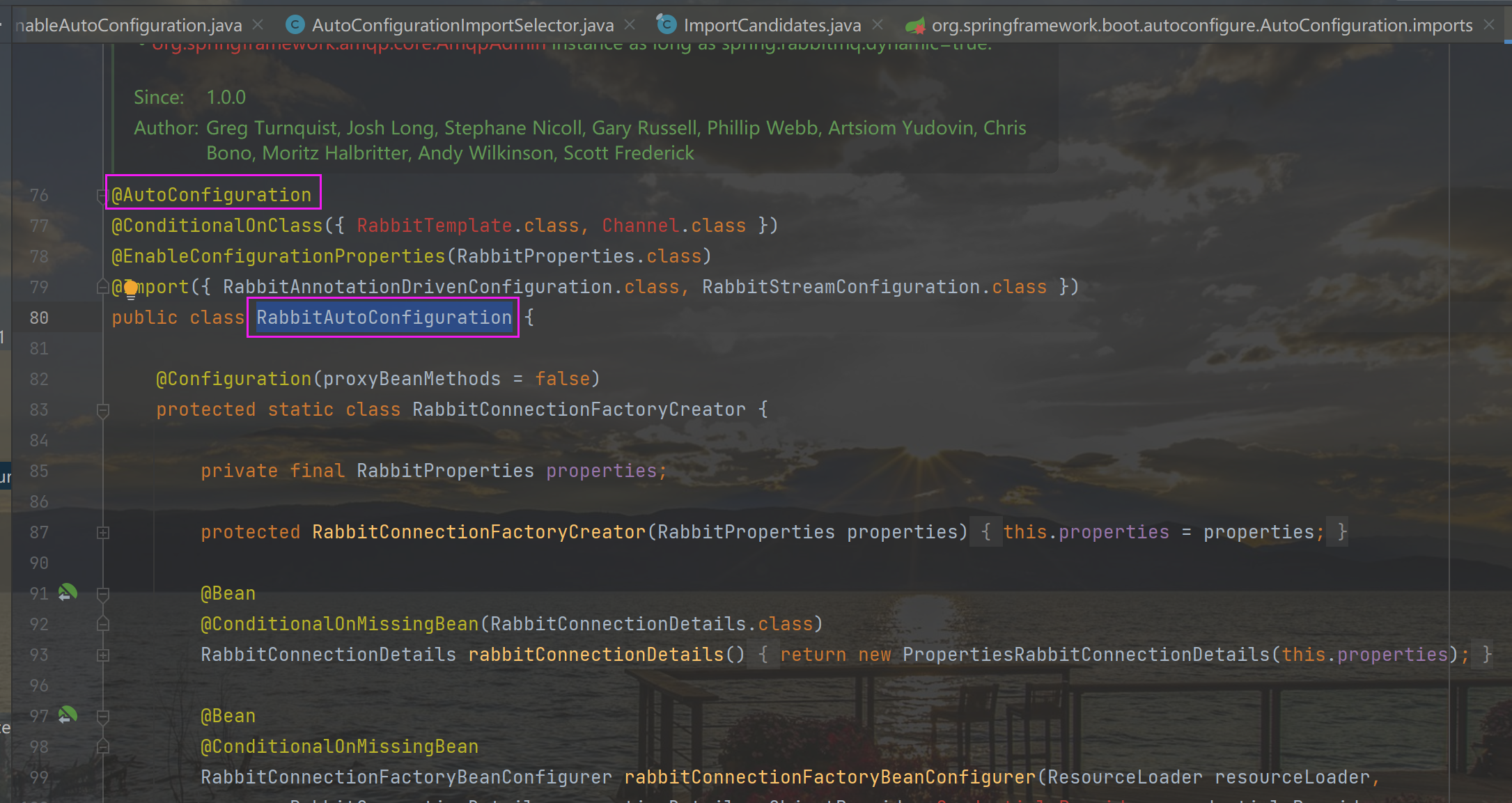Click @ConditionalOnMissingBean on line 98
This screenshot has width=1512, height=803.
click(340, 747)
